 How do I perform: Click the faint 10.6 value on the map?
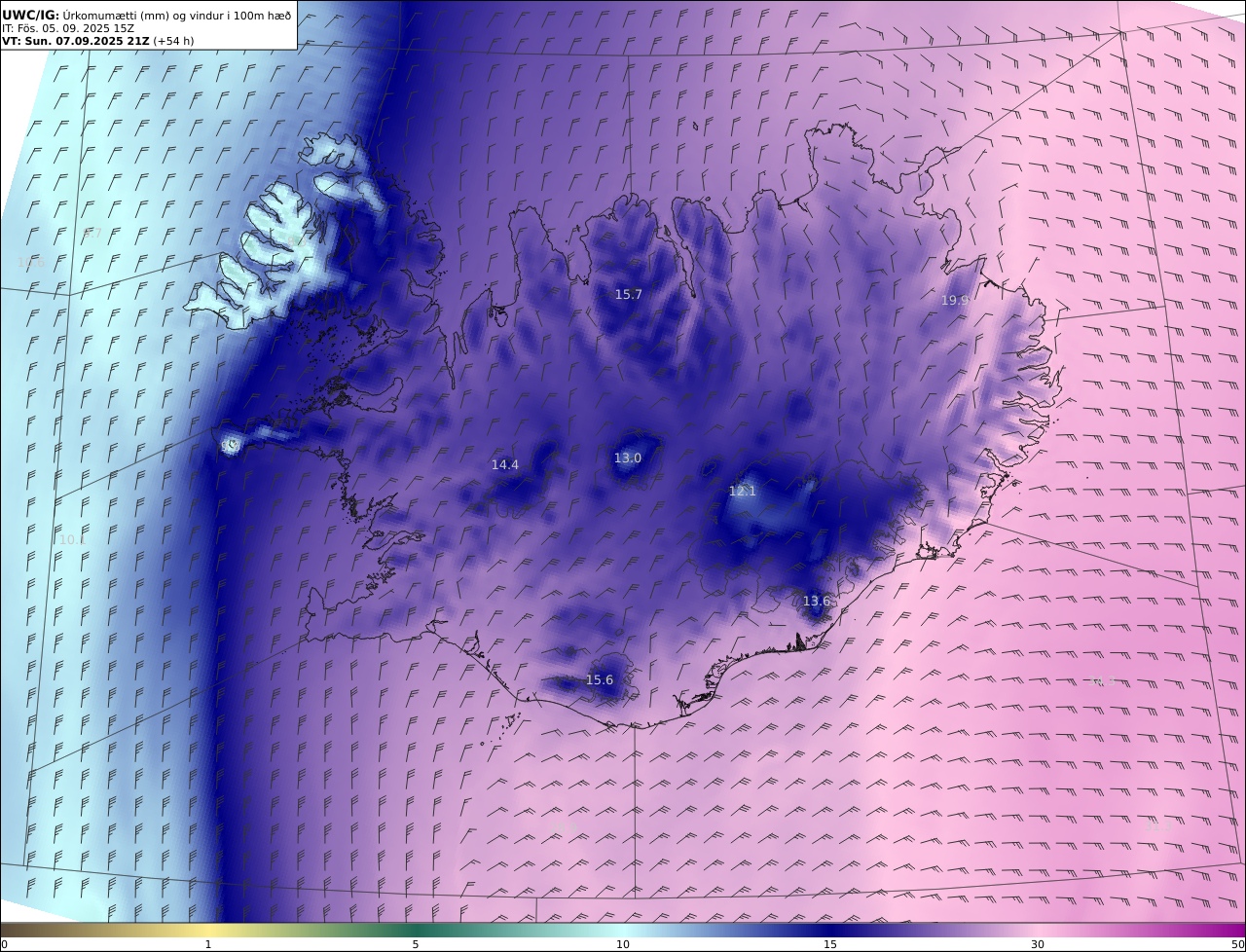click(32, 263)
